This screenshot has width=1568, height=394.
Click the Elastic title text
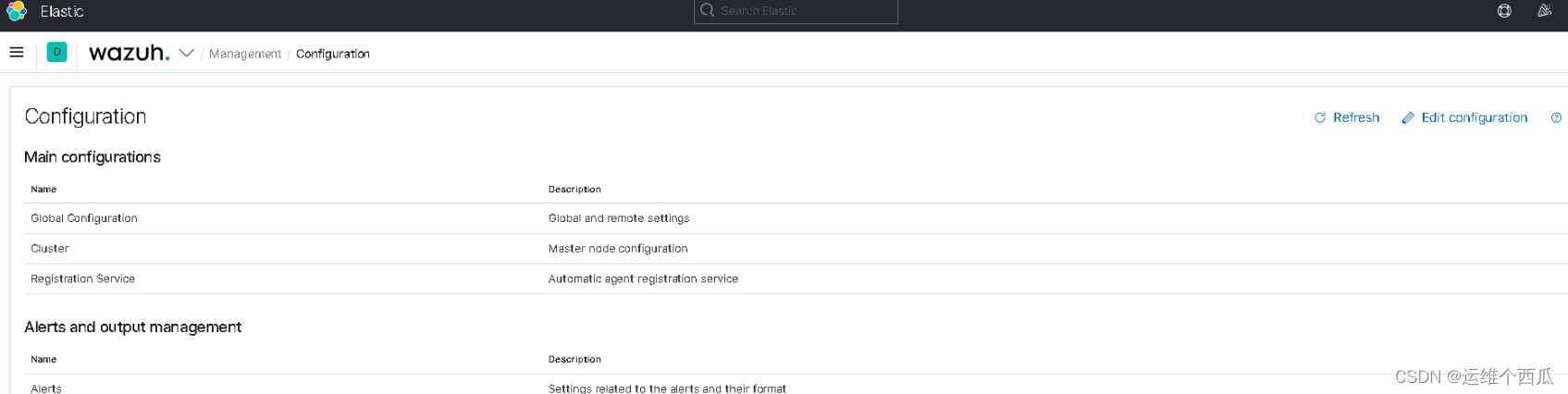tap(62, 11)
